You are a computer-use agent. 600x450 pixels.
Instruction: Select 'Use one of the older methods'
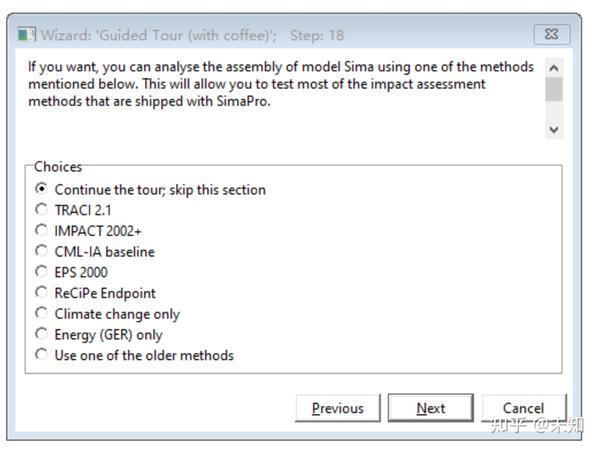coord(41,355)
